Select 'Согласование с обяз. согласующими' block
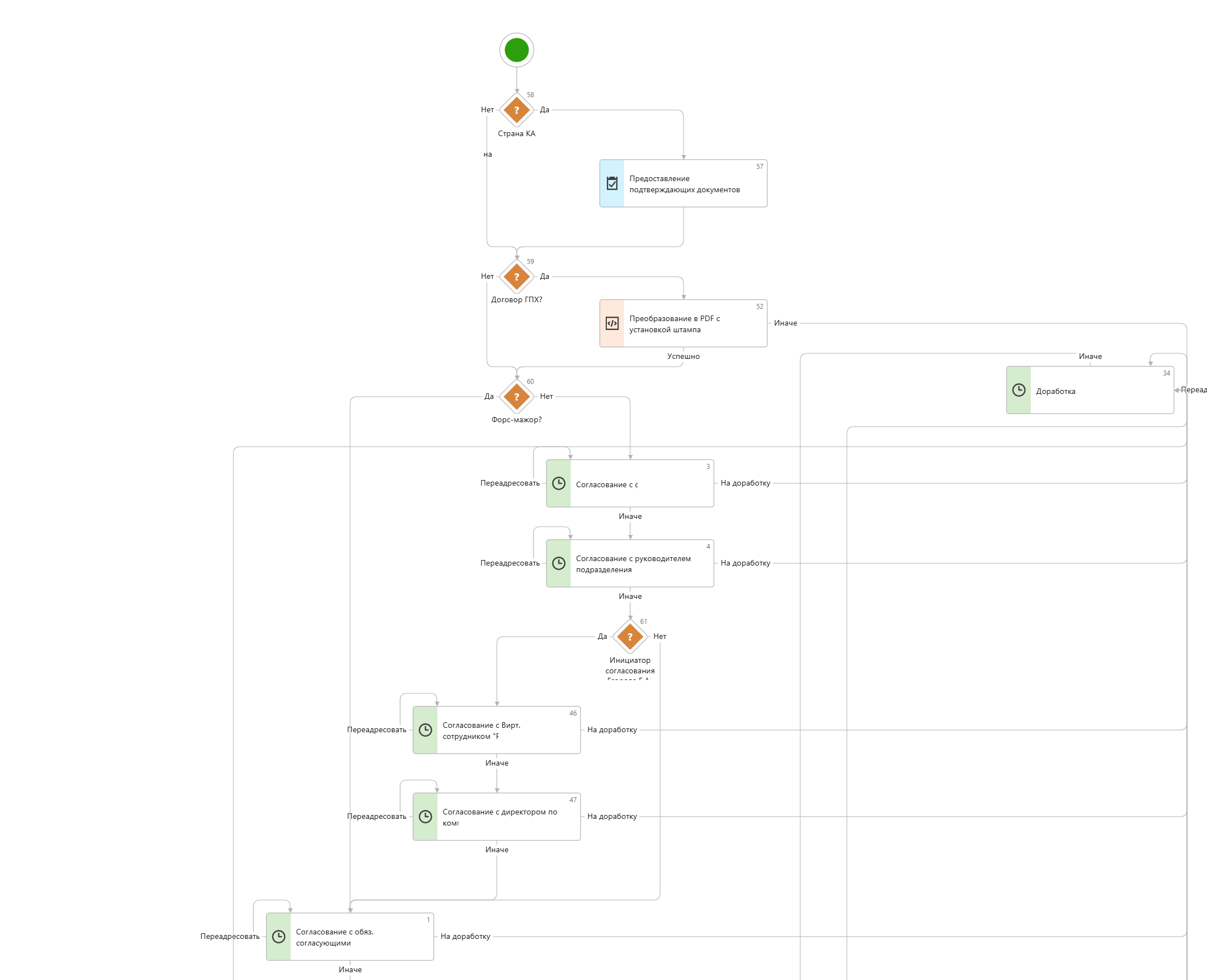Viewport: 1207px width, 980px height. 361,937
